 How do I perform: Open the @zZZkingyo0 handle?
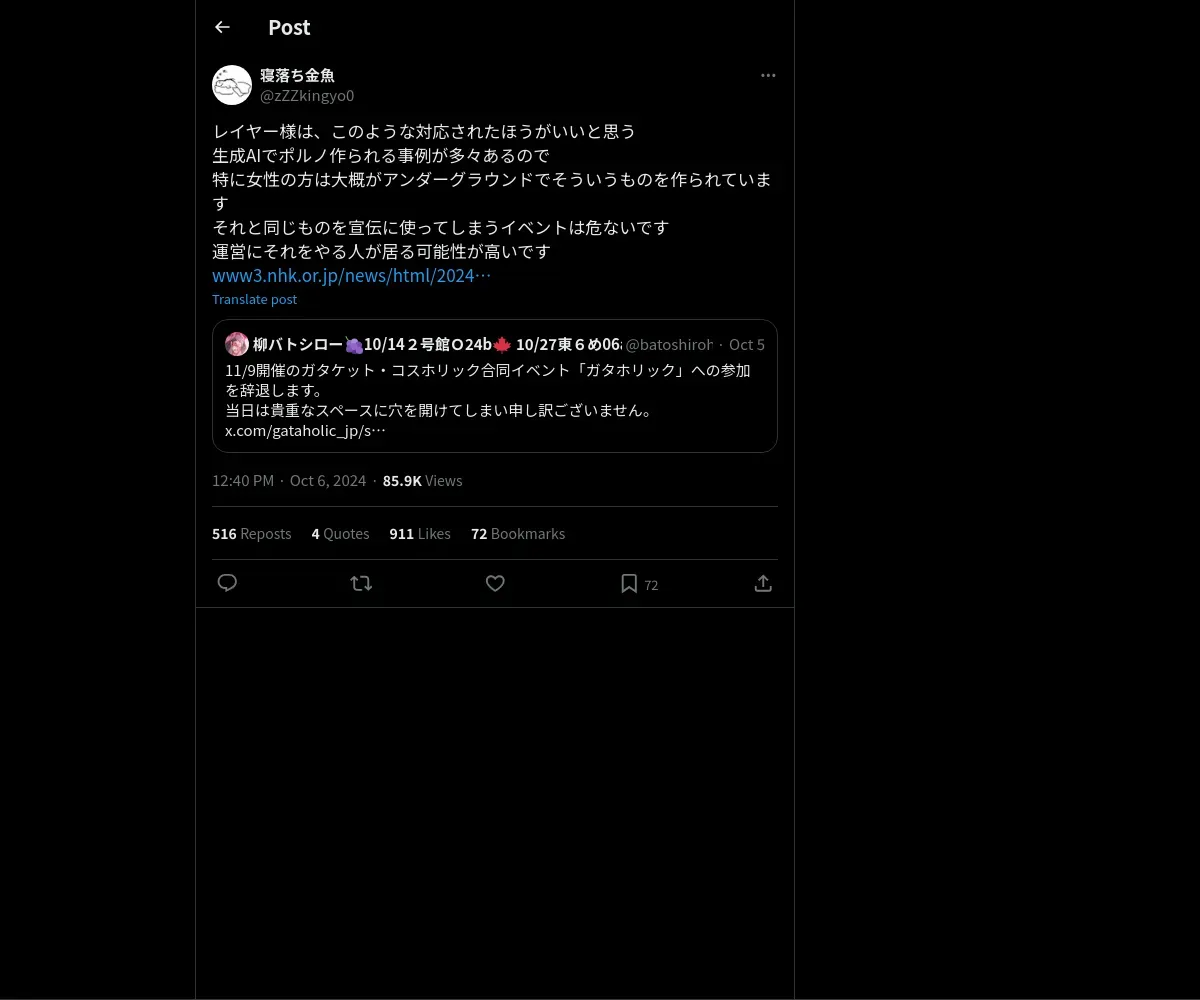(307, 96)
